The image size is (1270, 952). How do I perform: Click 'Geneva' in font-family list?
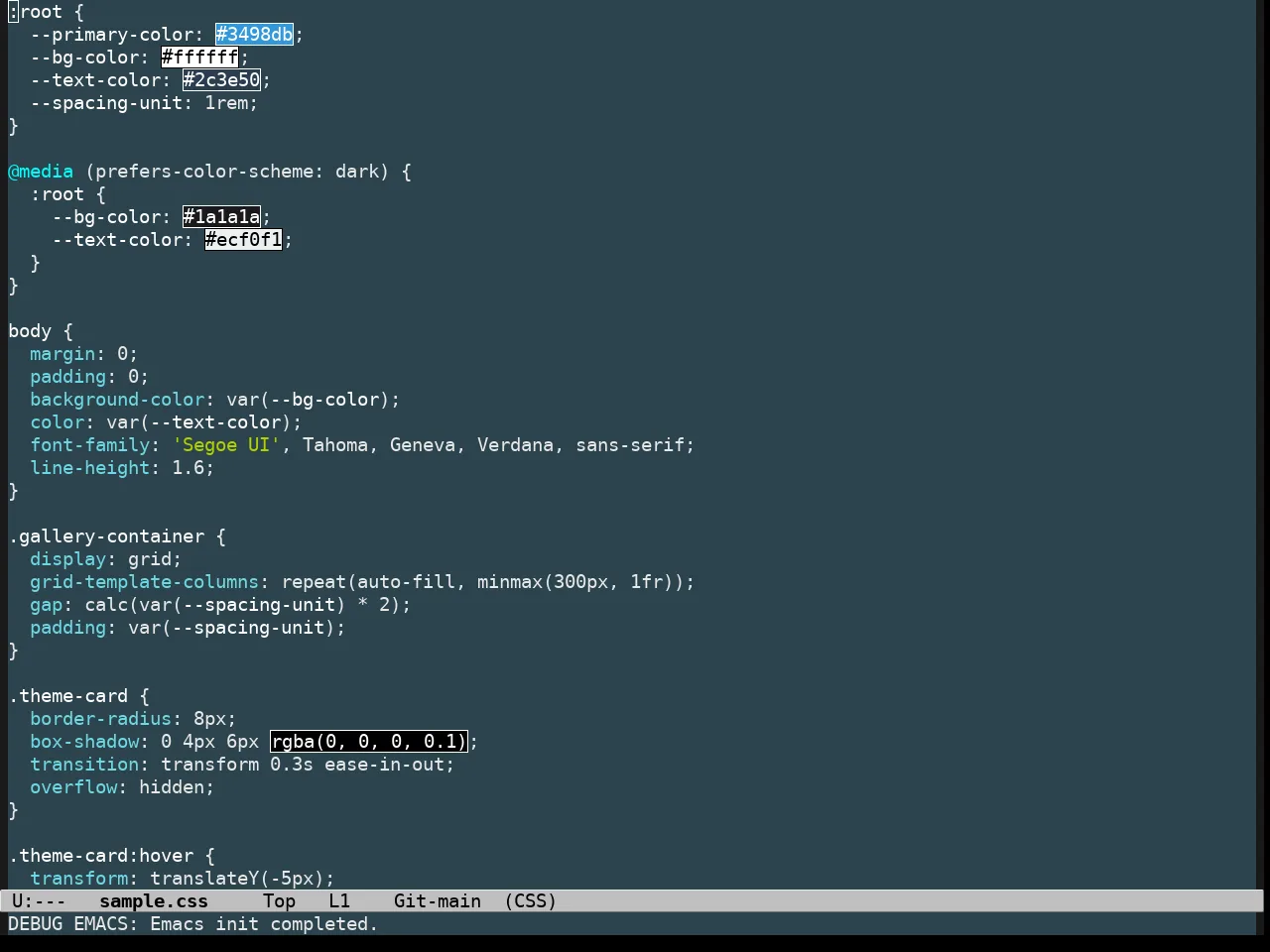coord(423,445)
